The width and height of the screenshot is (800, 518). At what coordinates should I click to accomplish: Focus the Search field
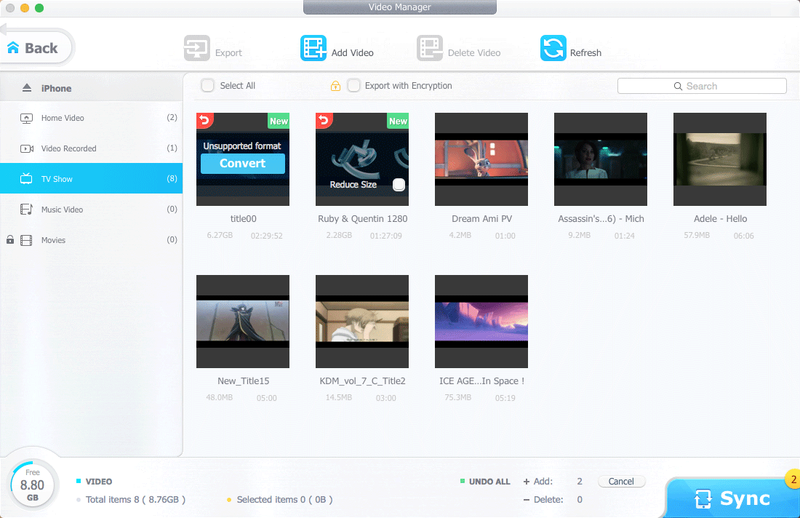[702, 86]
